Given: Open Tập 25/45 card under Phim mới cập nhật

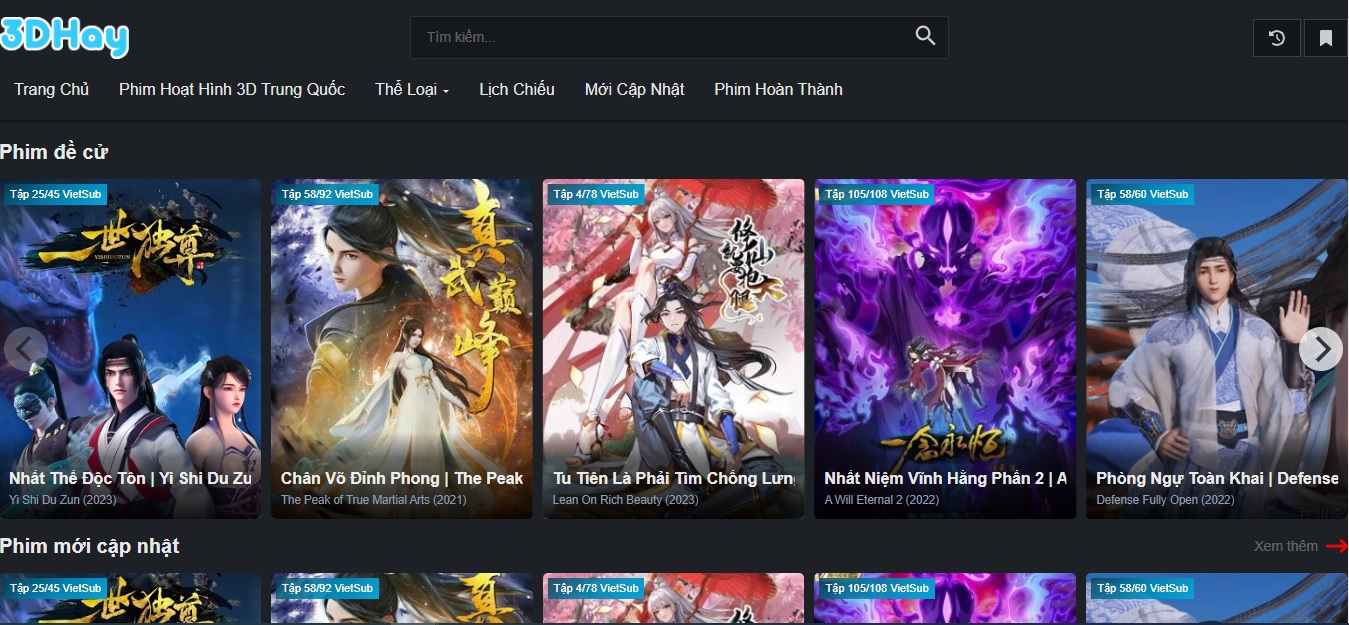Looking at the screenshot, I should [130, 599].
